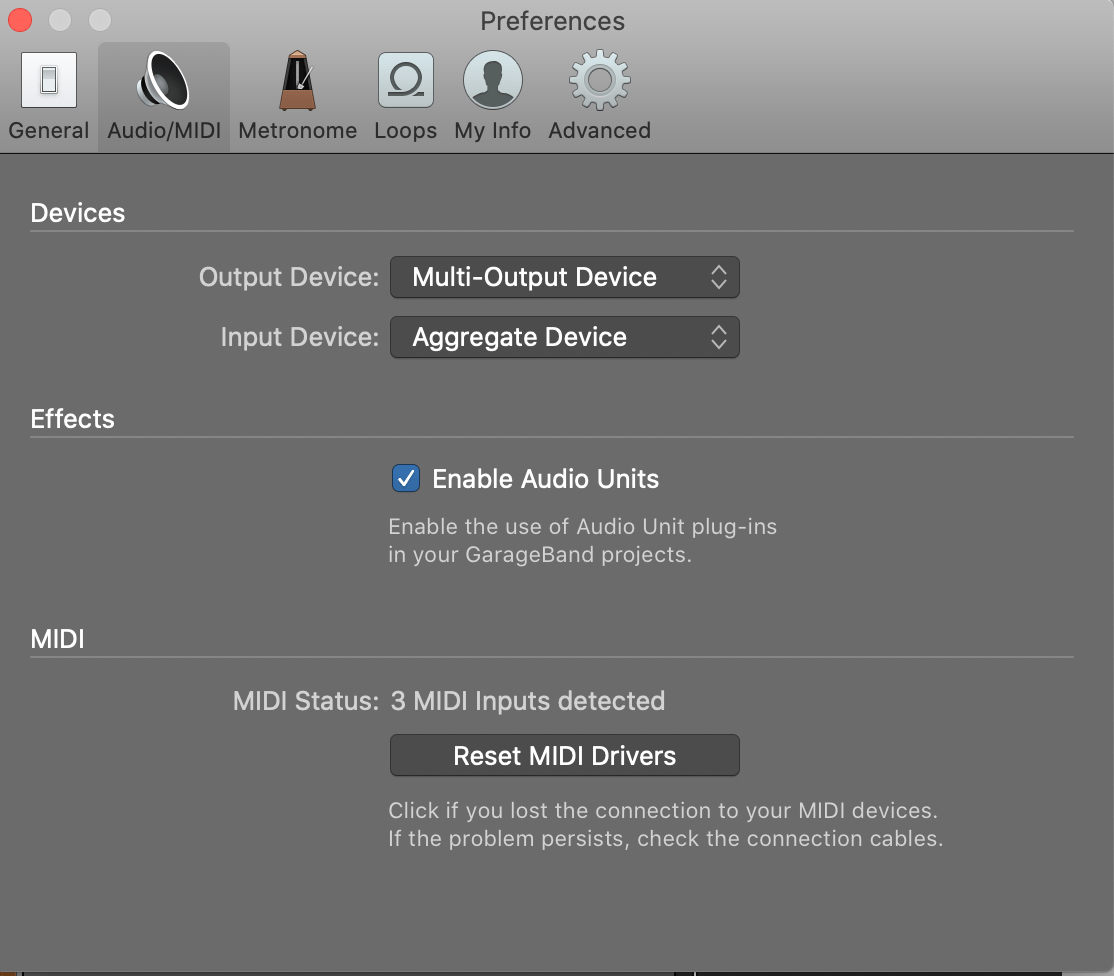Screen dimensions: 1114x976
Task: Click the up-down arrows on Aggregate Device
Action: (x=718, y=338)
